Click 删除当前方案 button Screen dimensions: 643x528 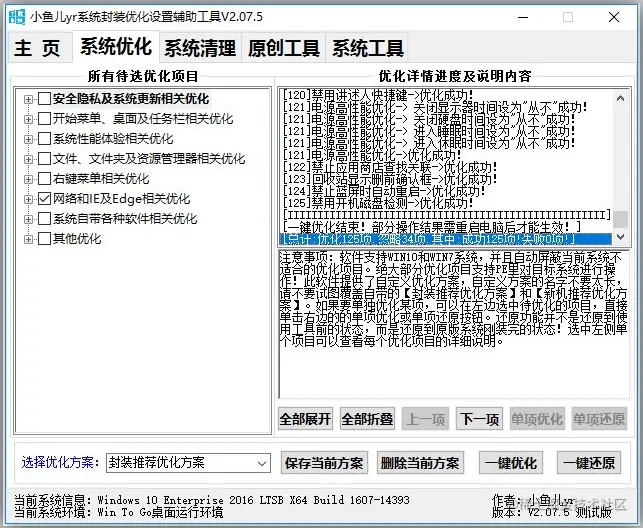pyautogui.click(x=420, y=463)
